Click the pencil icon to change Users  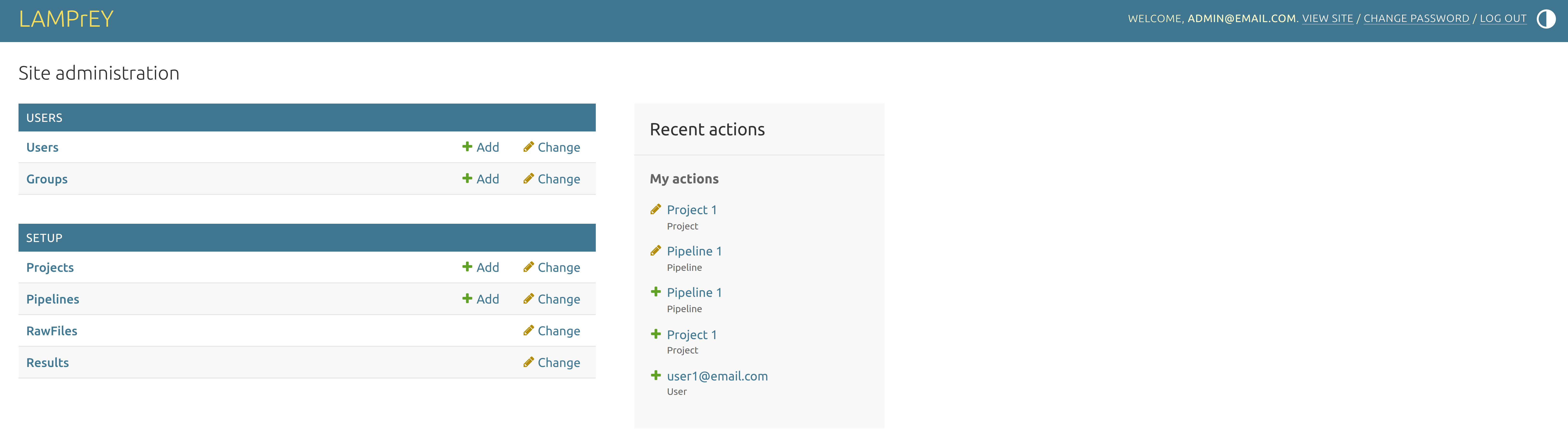coord(528,147)
